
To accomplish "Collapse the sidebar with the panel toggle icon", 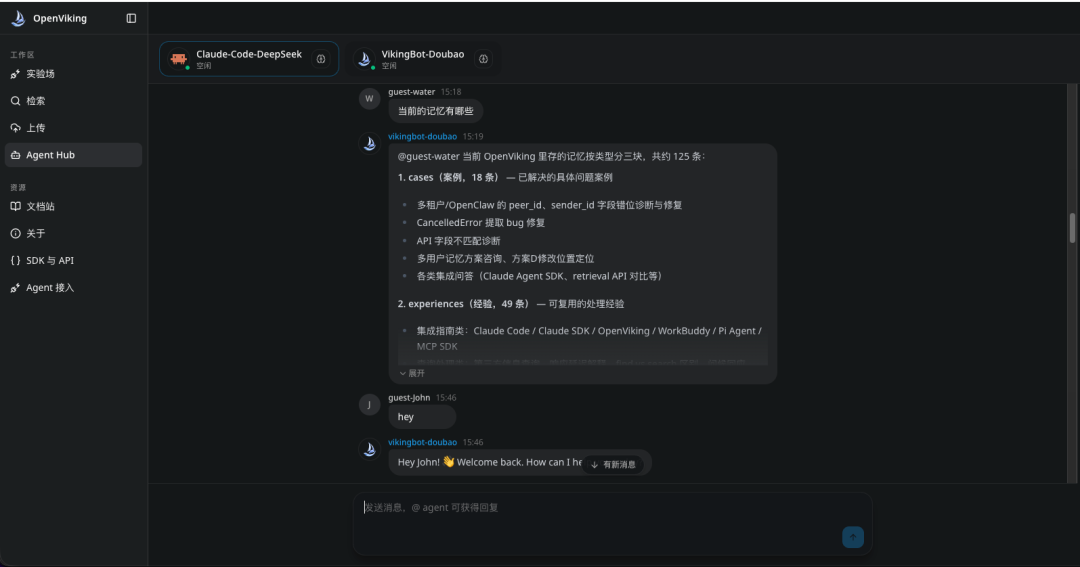I will pos(131,19).
